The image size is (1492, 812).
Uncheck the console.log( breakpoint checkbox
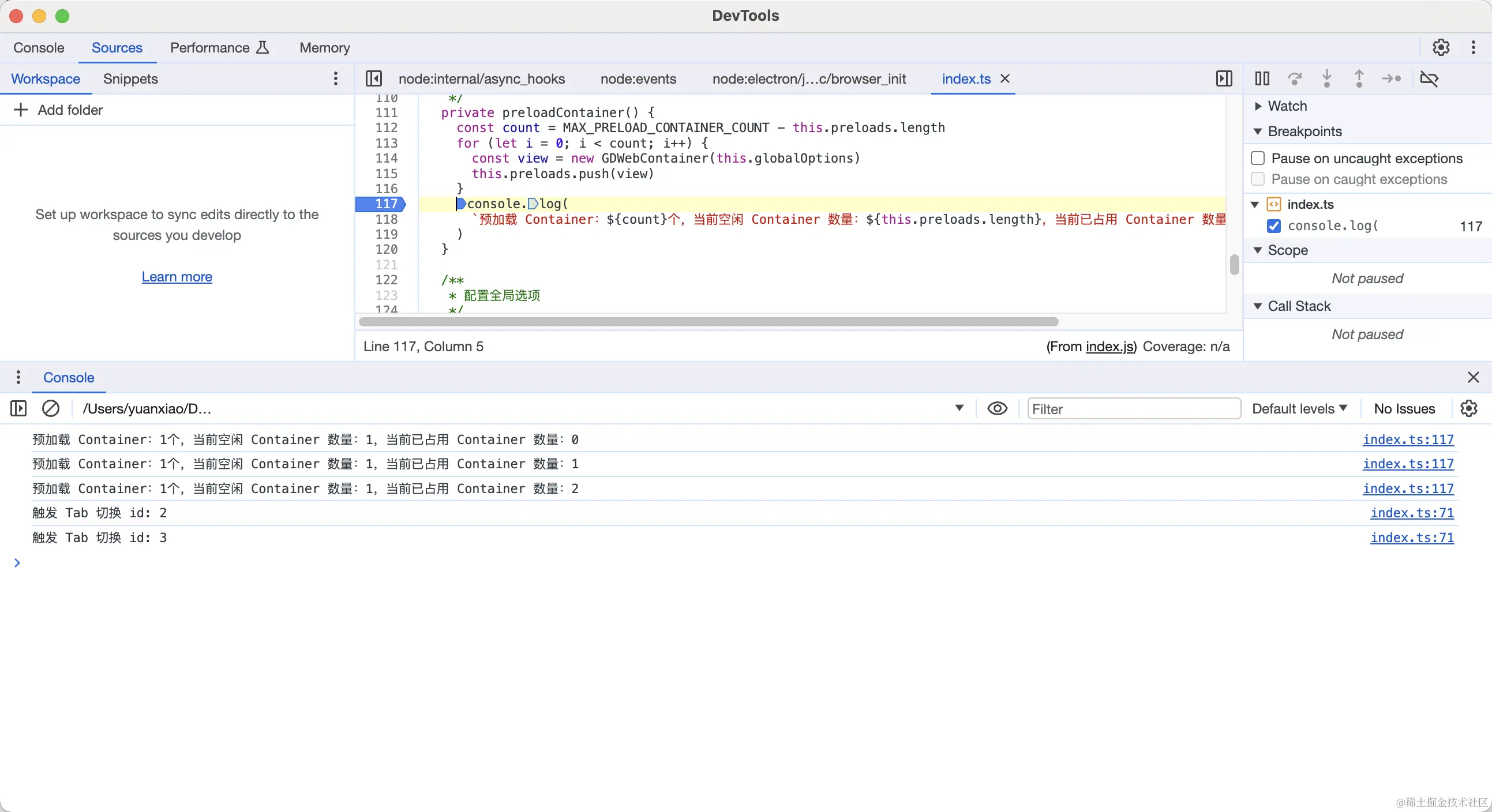pyautogui.click(x=1274, y=225)
